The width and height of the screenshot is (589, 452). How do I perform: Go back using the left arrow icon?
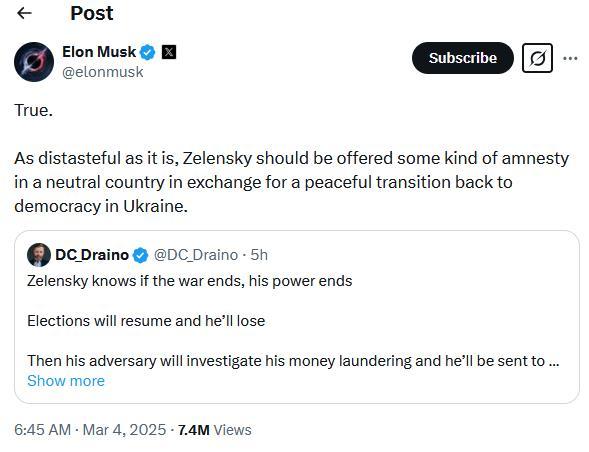[x=24, y=14]
